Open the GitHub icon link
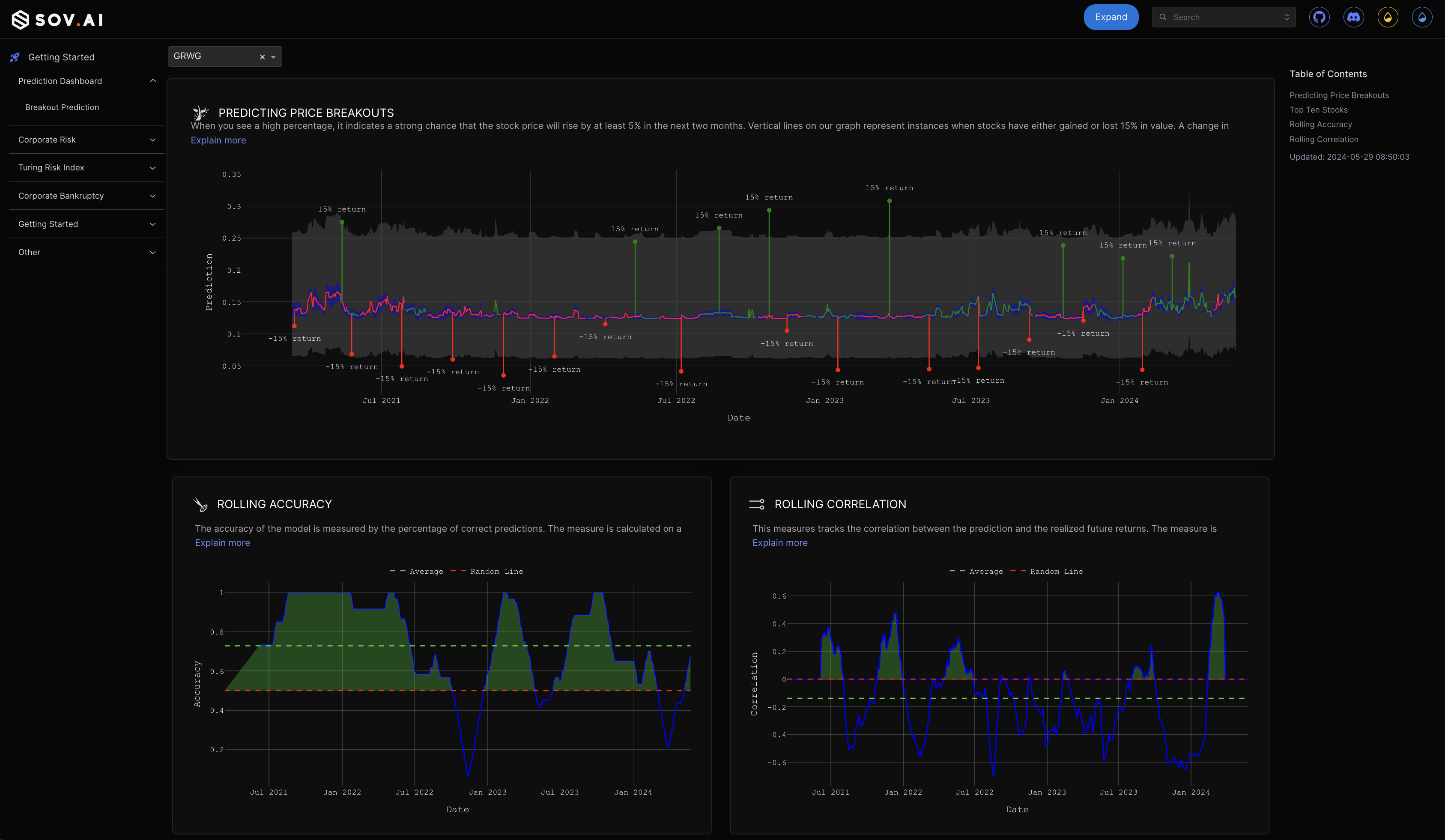The width and height of the screenshot is (1445, 840). 1320,17
